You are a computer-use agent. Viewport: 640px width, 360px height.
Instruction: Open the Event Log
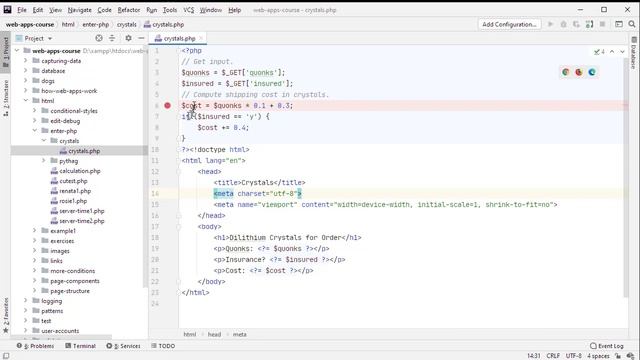click(607, 346)
